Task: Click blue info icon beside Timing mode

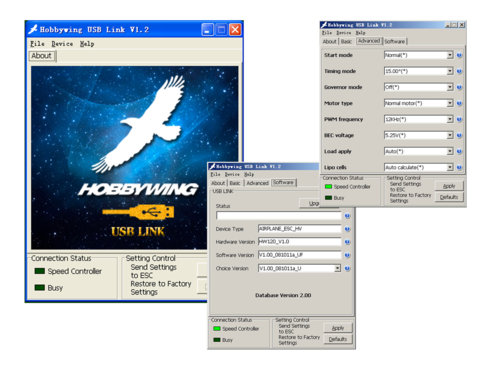Action: pos(459,71)
